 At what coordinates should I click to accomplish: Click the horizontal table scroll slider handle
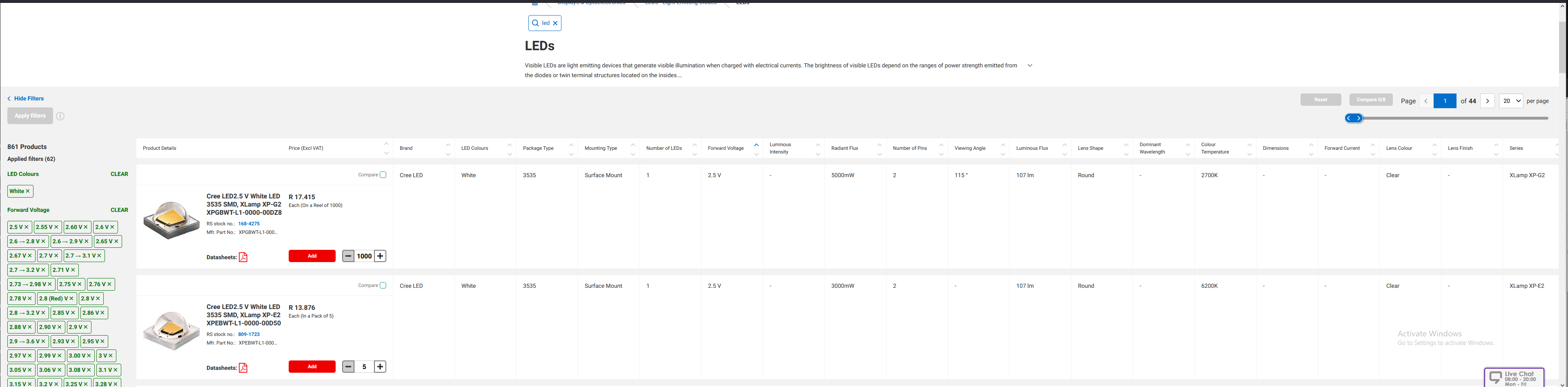click(x=1354, y=118)
